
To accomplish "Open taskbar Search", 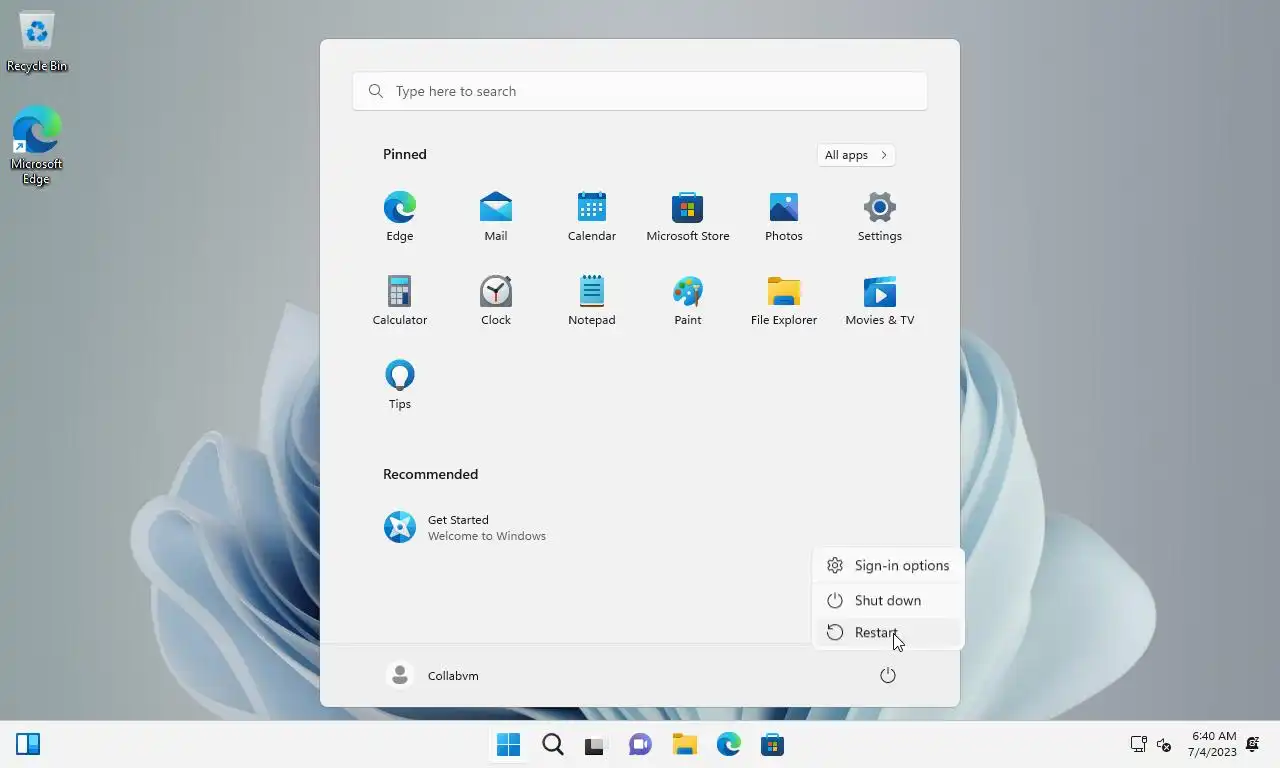I will 553,745.
